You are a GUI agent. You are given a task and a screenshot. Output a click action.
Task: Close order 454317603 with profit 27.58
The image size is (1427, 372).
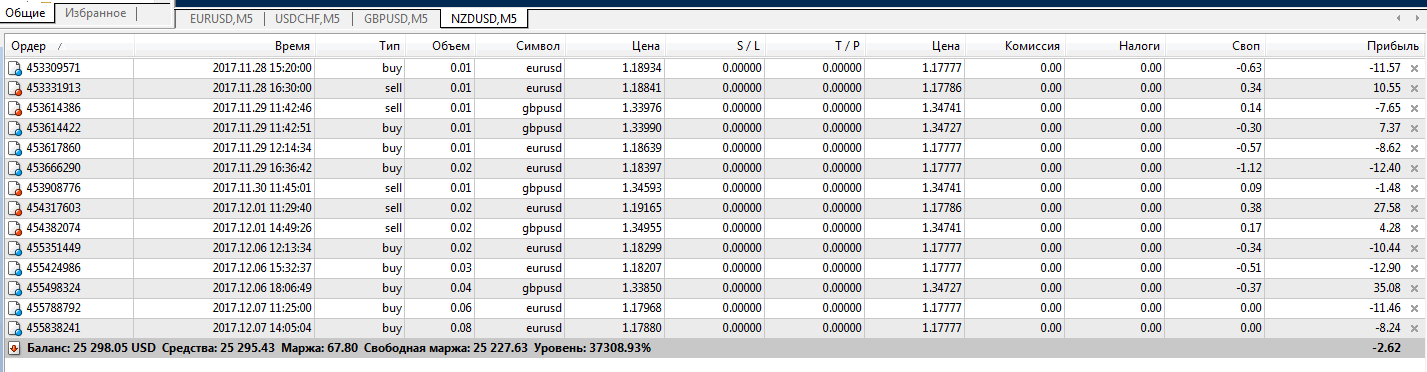(x=1414, y=208)
